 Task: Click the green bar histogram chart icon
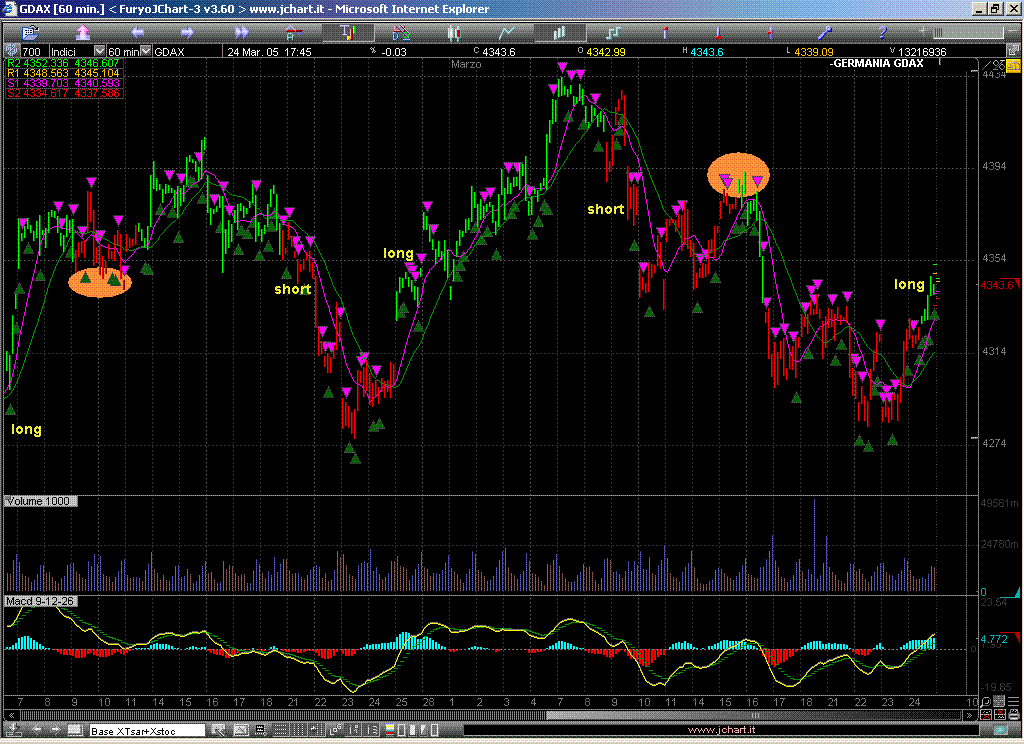(559, 33)
